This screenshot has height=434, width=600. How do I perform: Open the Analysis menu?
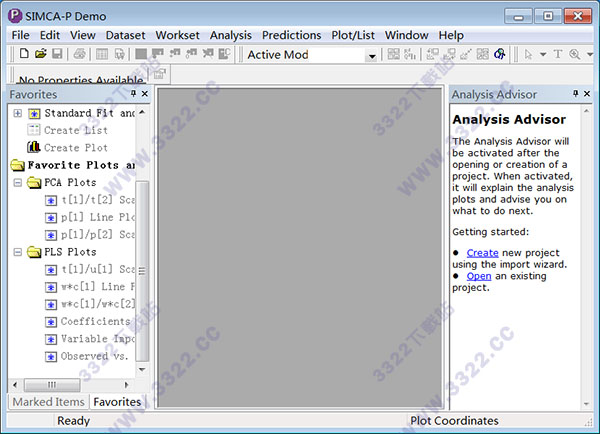230,35
